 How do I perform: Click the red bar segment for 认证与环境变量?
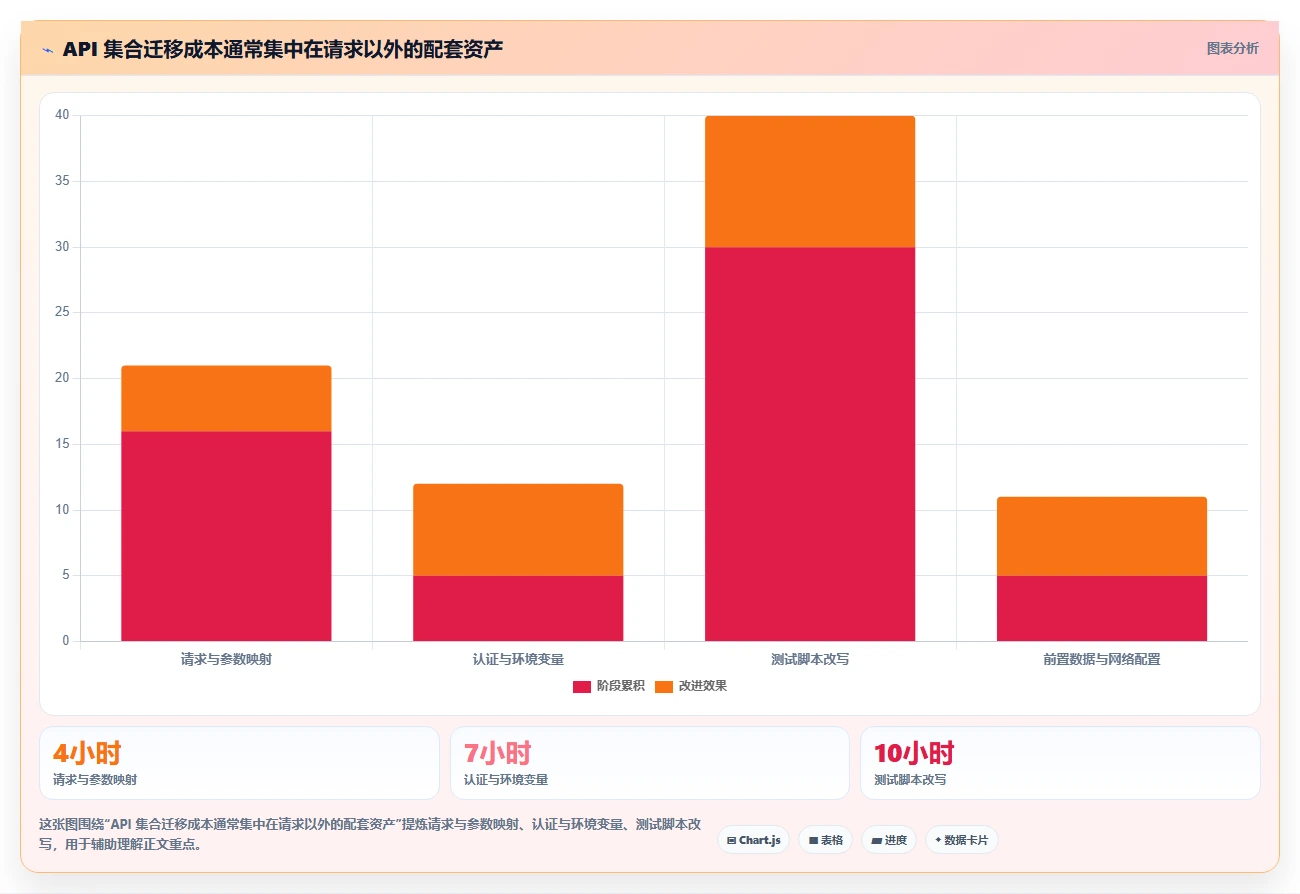(518, 608)
